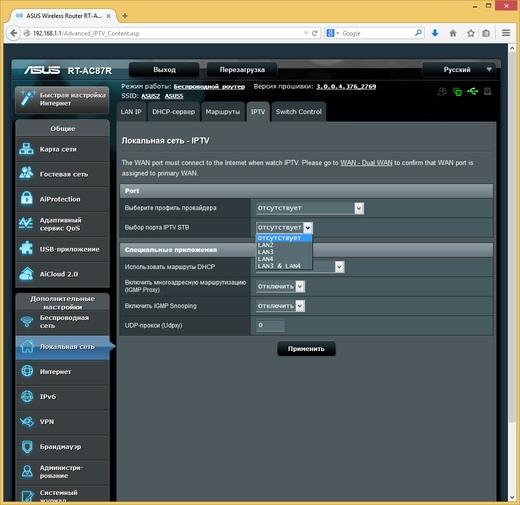This screenshot has width=520, height=505.
Task: Open Internet (Интернет) globe icon
Action: click(x=27, y=371)
